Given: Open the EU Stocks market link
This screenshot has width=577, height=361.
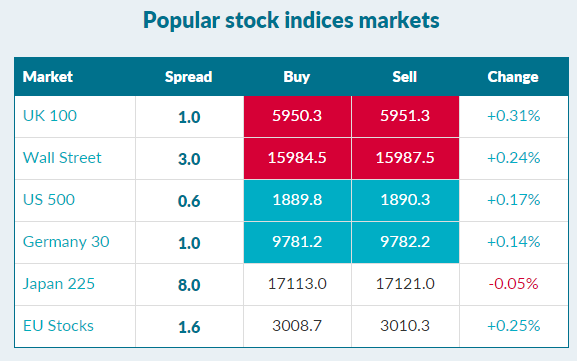Looking at the screenshot, I should (58, 326).
